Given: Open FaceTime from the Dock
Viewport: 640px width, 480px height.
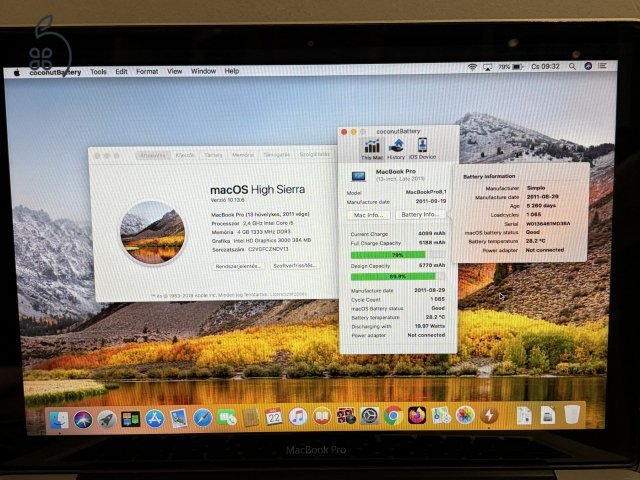Looking at the screenshot, I should click(x=227, y=418).
